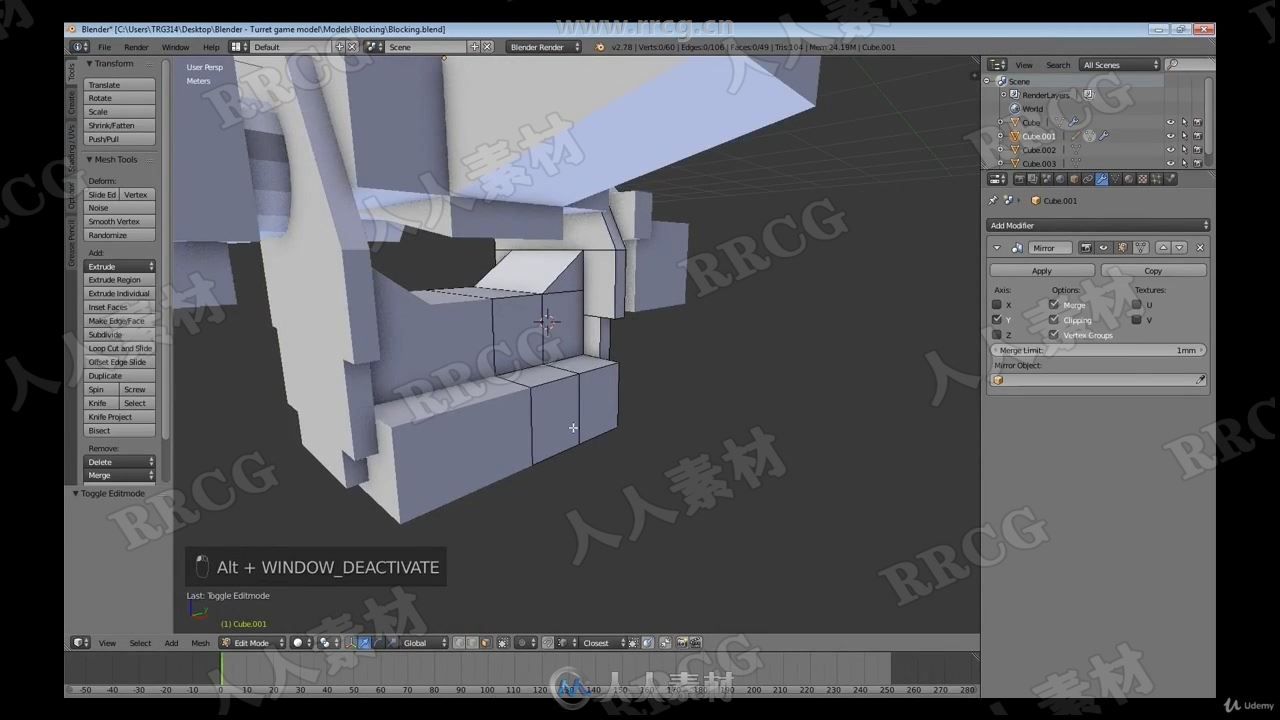Open the Blender Render engine dropdown
This screenshot has width=1280, height=720.
click(544, 47)
